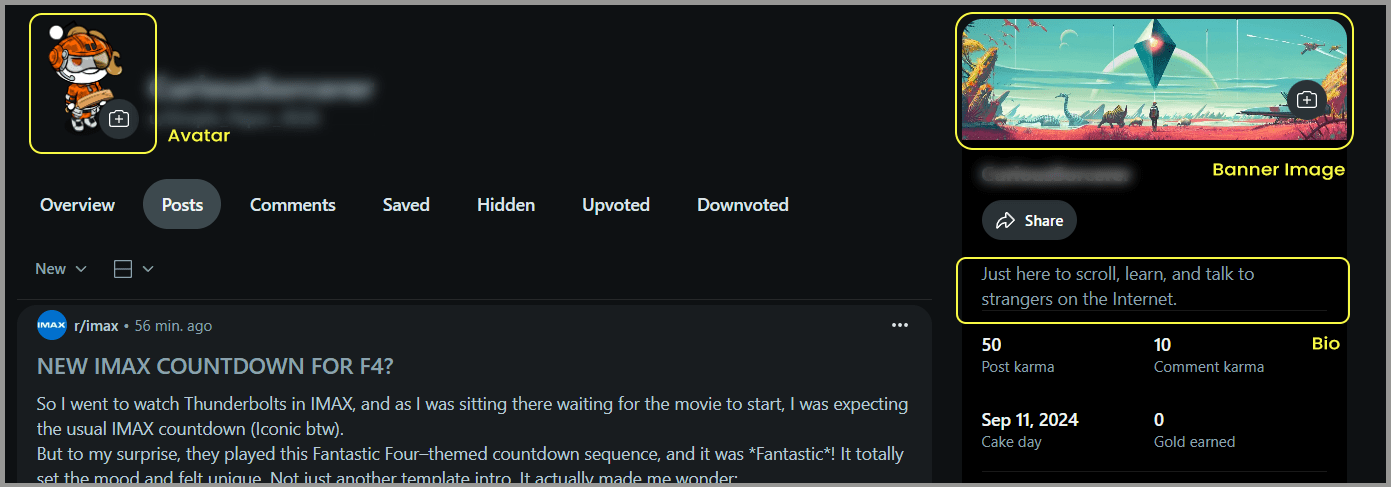Select the Posts tab

click(x=182, y=205)
